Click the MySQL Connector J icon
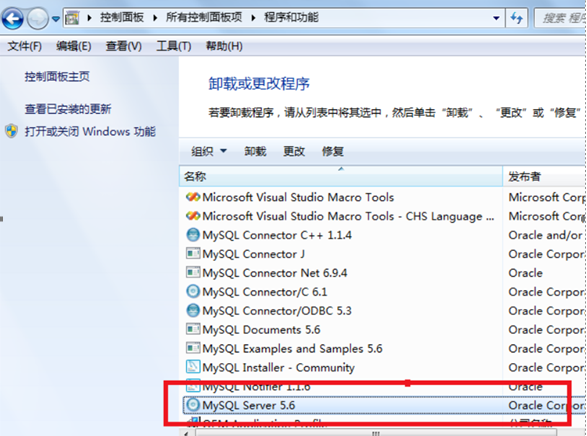The width and height of the screenshot is (587, 436). coord(193,253)
